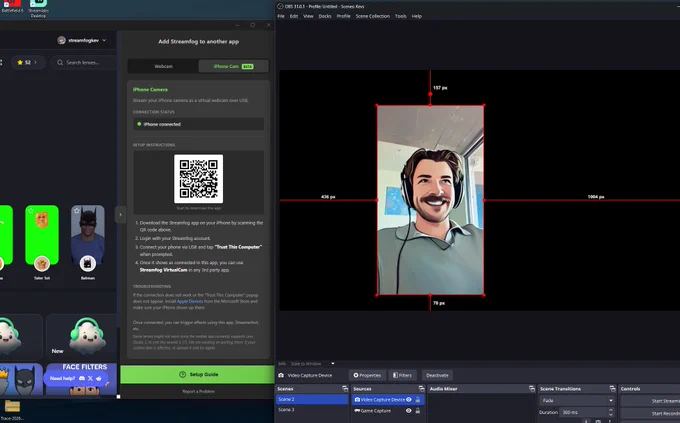Open the Face Filters banner
This screenshot has height=423, width=680.
click(81, 379)
